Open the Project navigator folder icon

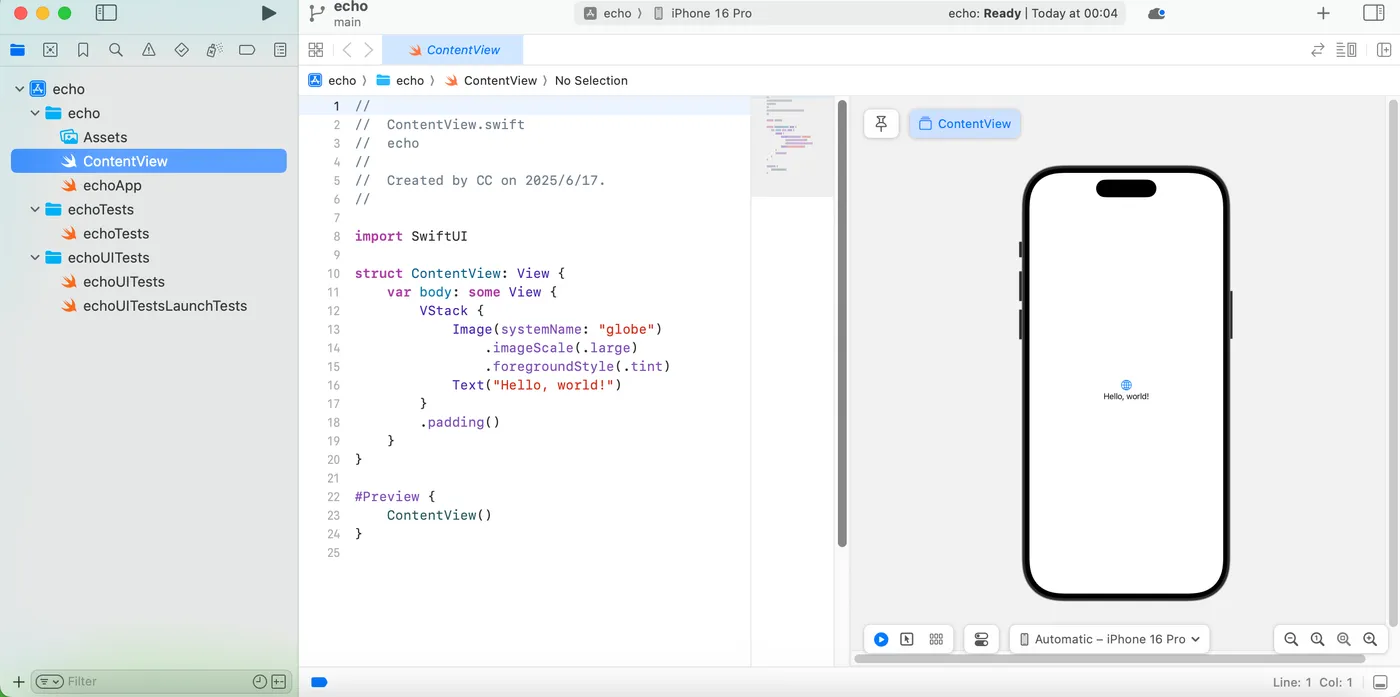tap(17, 50)
